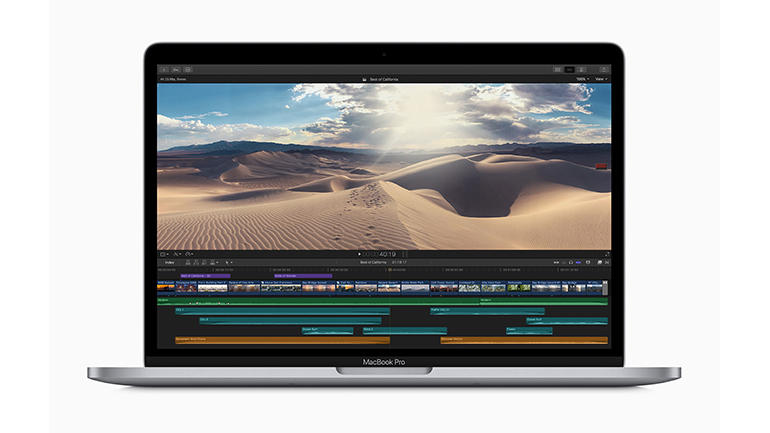Viewport: 770px width, 433px height.
Task: Toggle the Libraries sidebar button
Action: pyautogui.click(x=164, y=70)
